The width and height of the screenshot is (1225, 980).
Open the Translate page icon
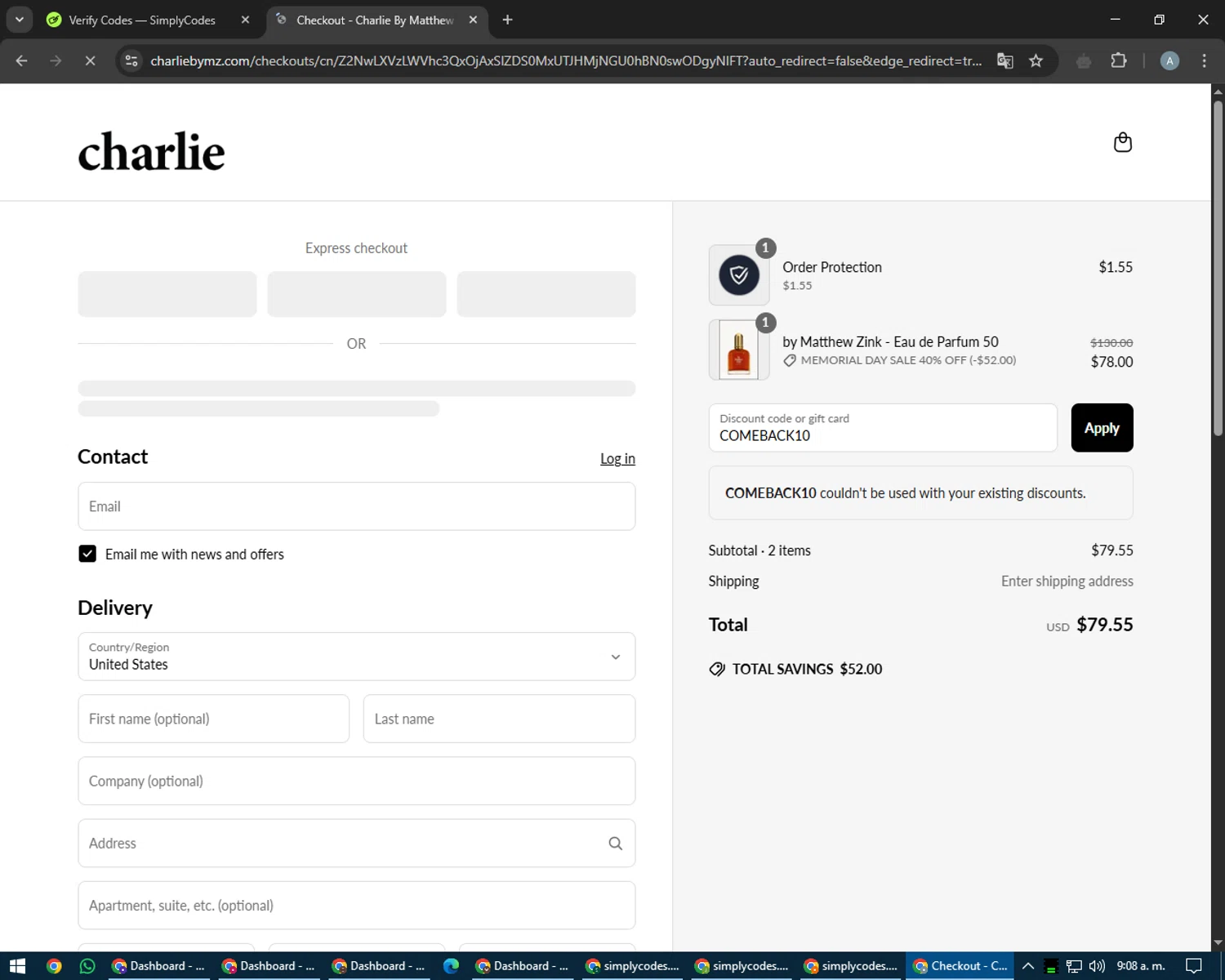tap(1005, 60)
